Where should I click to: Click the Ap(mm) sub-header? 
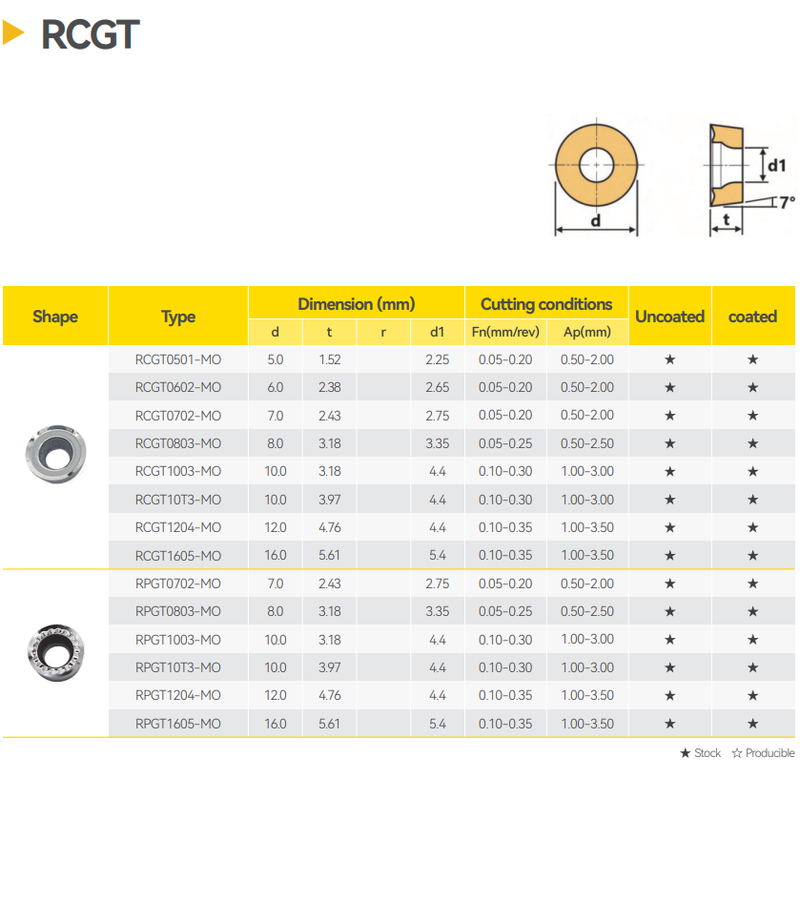pos(587,332)
